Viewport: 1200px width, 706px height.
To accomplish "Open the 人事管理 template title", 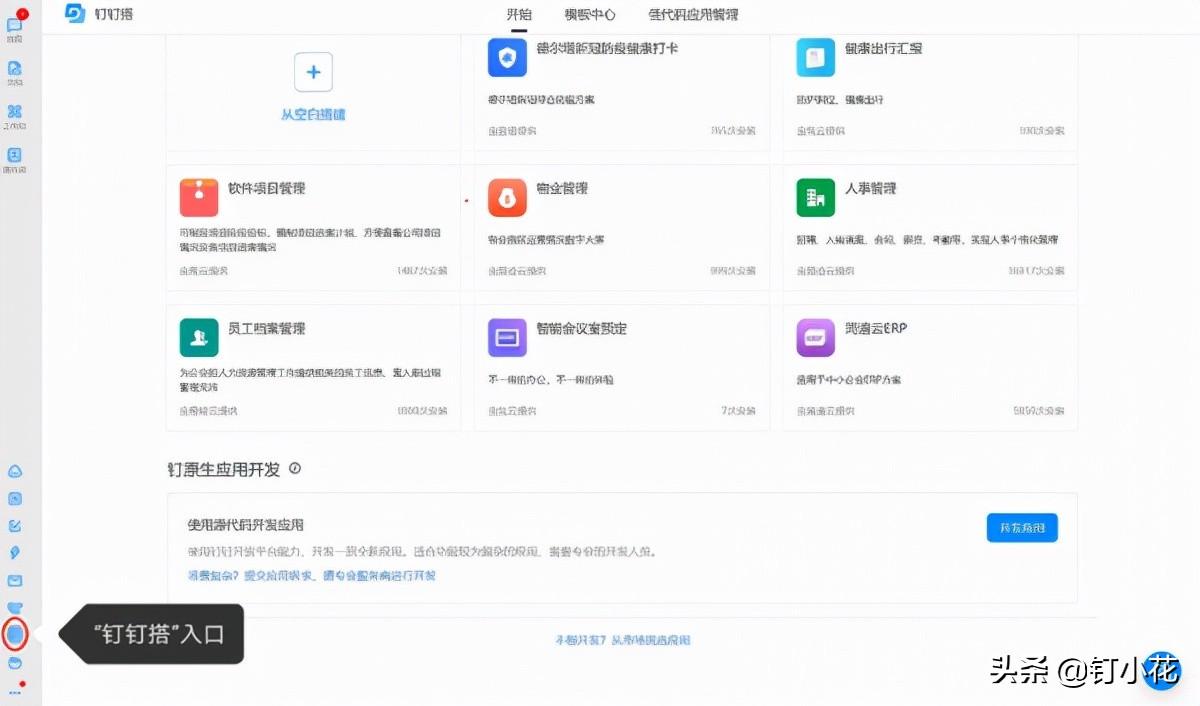I will click(871, 188).
